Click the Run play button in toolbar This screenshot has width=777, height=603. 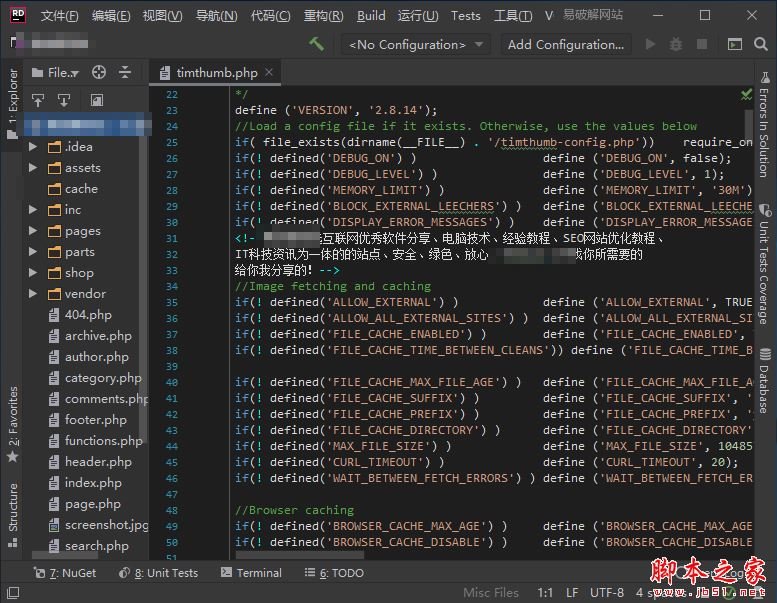tap(650, 45)
